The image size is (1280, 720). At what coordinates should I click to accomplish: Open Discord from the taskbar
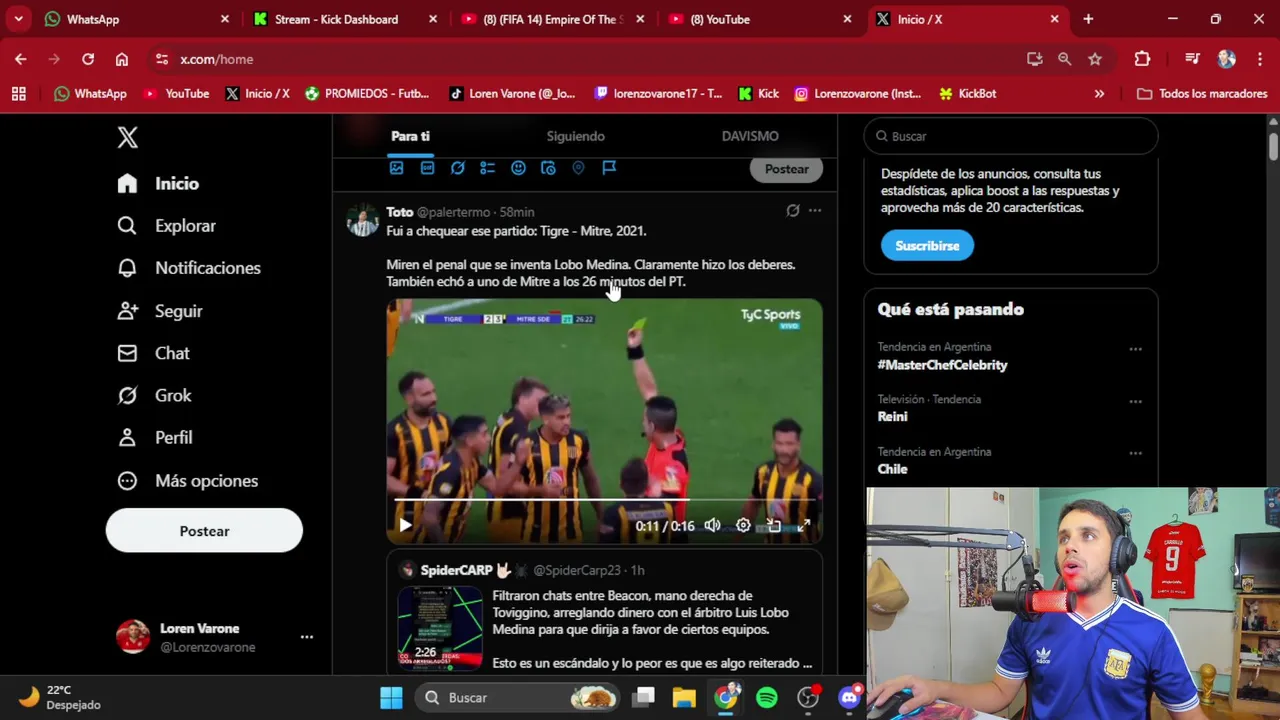(x=850, y=698)
